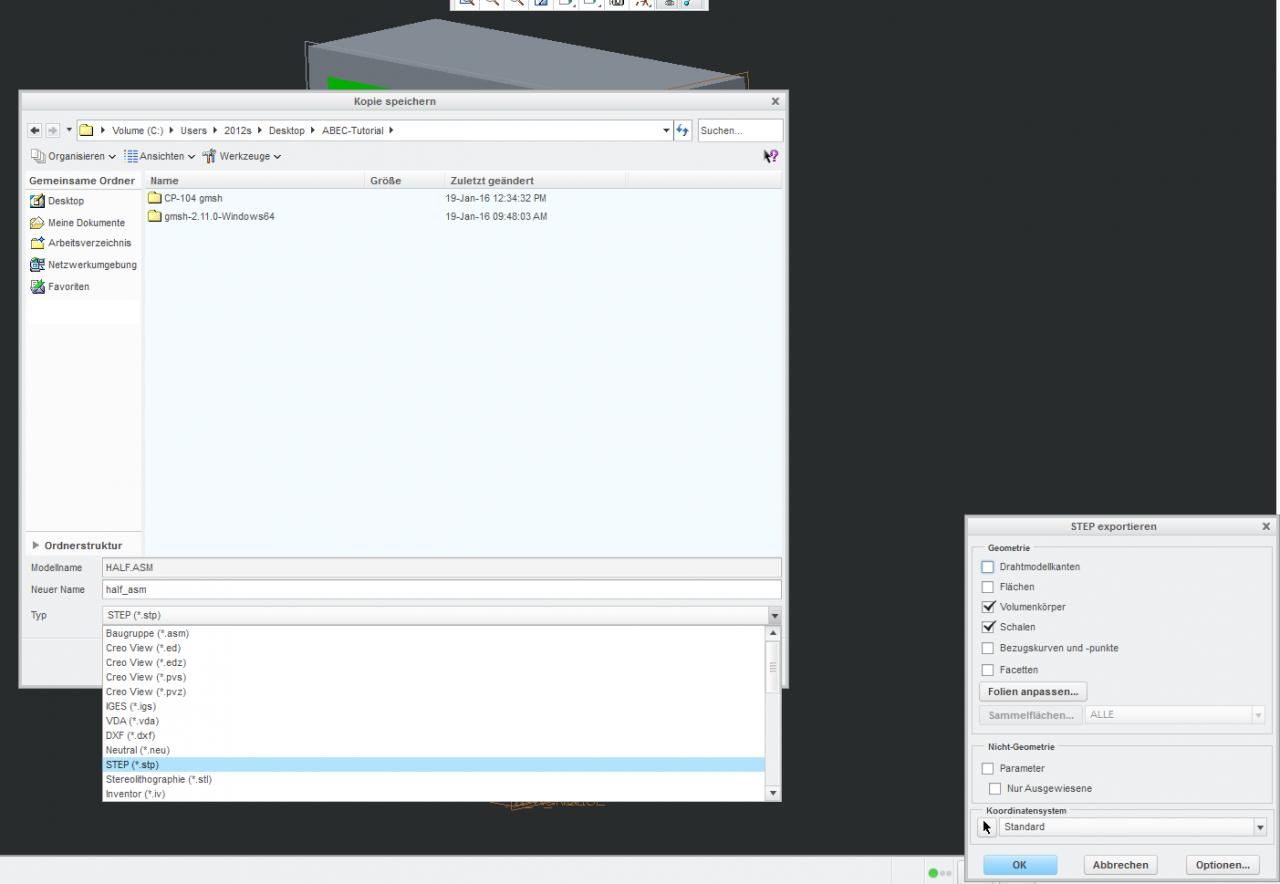
Task: Click the back navigation arrow icon
Action: tap(35, 130)
